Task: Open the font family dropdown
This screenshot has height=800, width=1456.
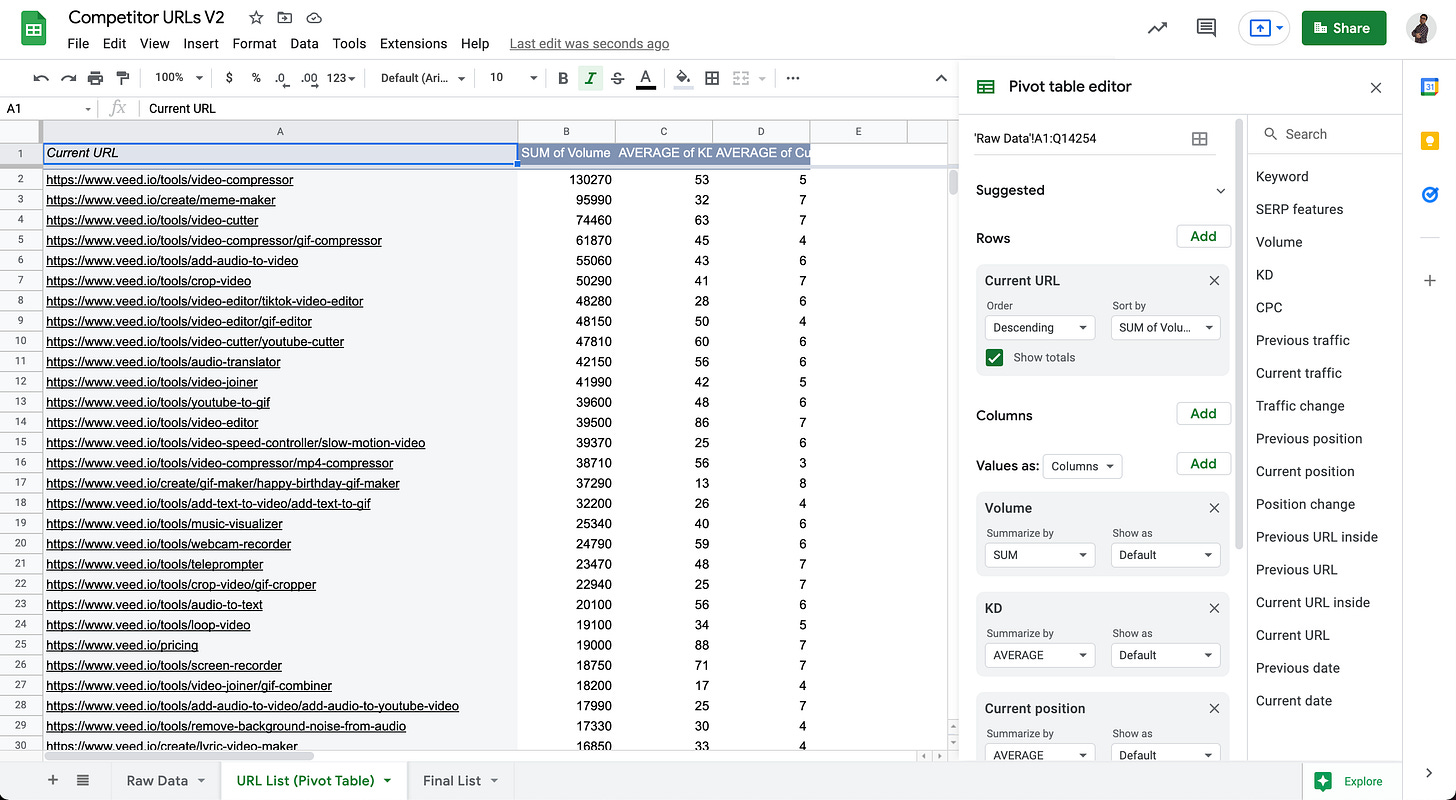Action: 423,78
